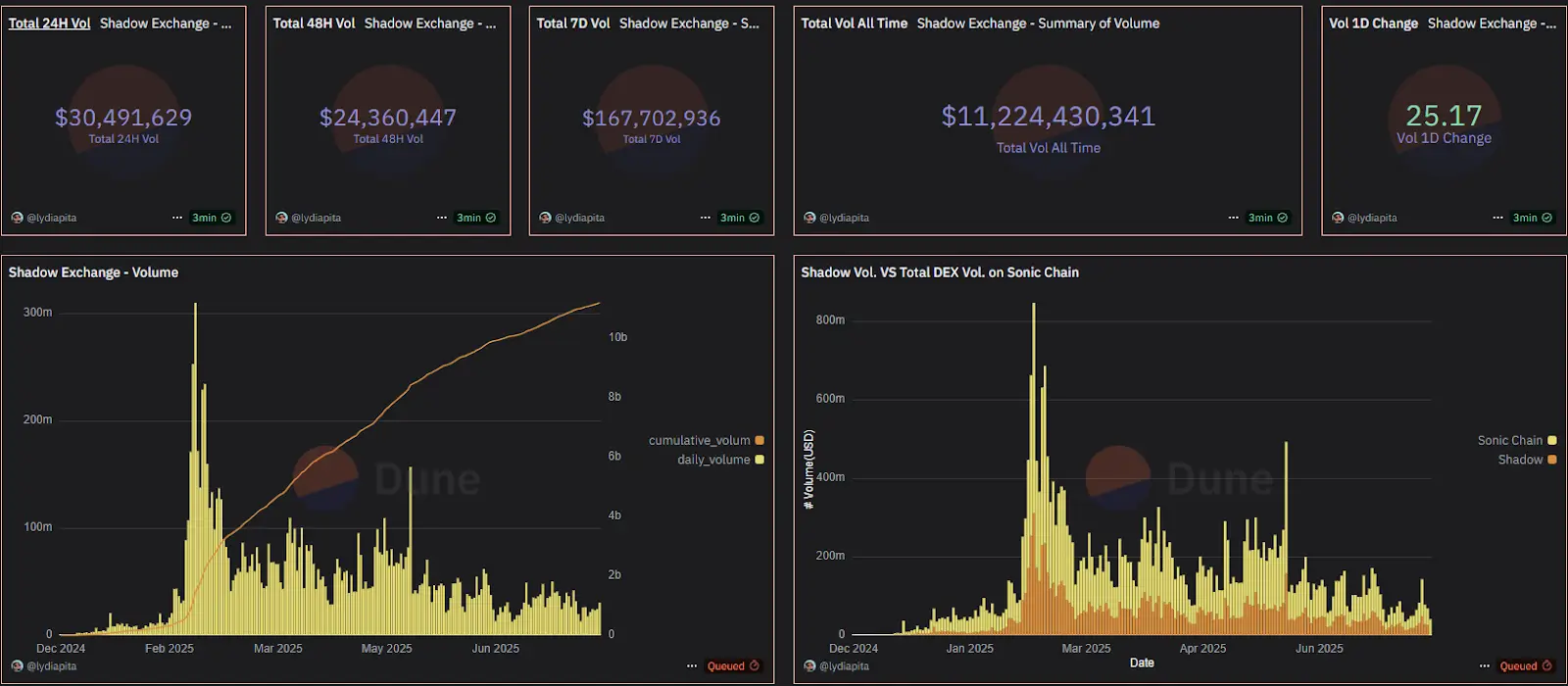Open the three-dot menu on Total 7D Vol card

click(x=706, y=218)
